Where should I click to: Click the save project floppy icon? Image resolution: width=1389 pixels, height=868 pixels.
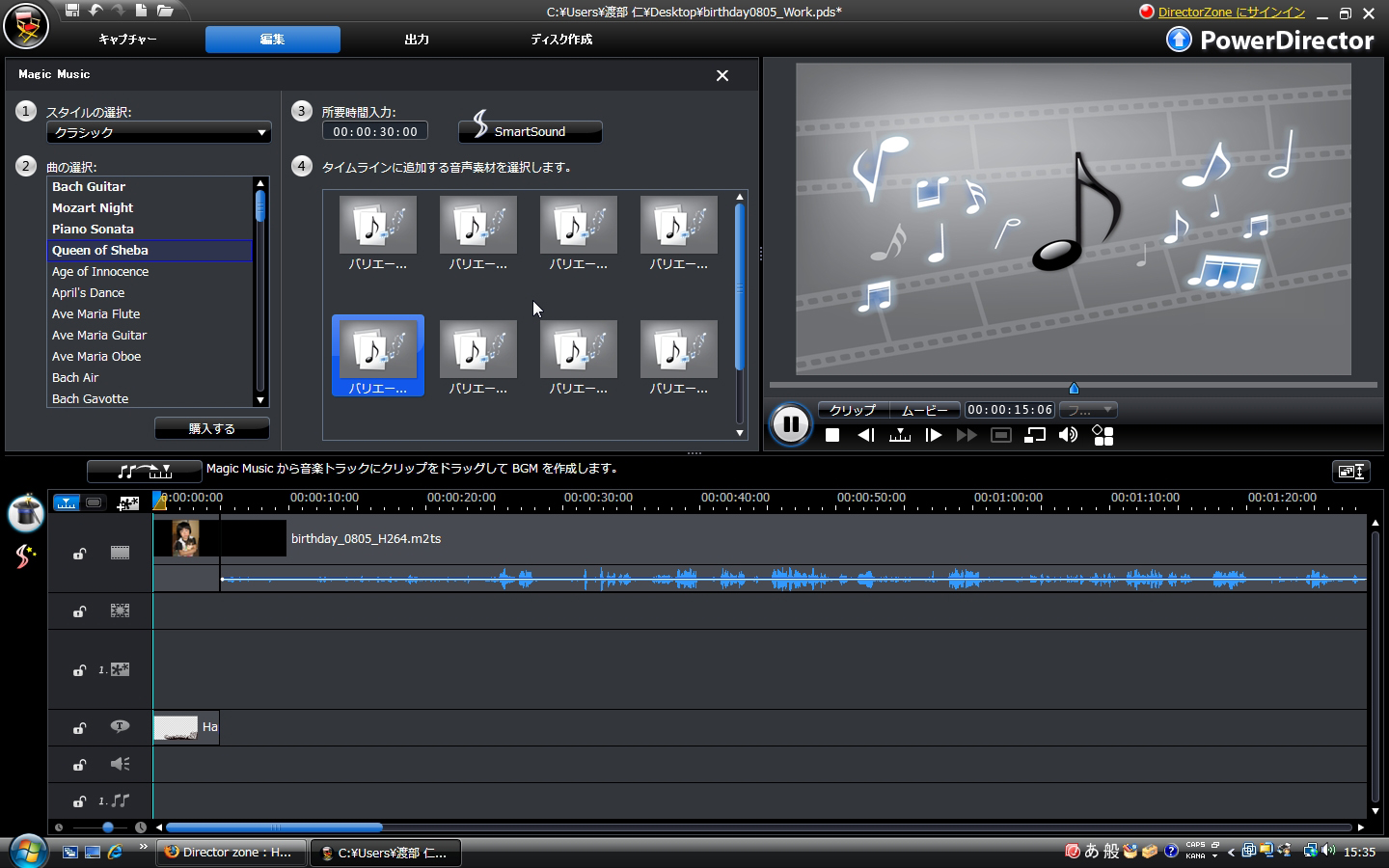point(72,11)
